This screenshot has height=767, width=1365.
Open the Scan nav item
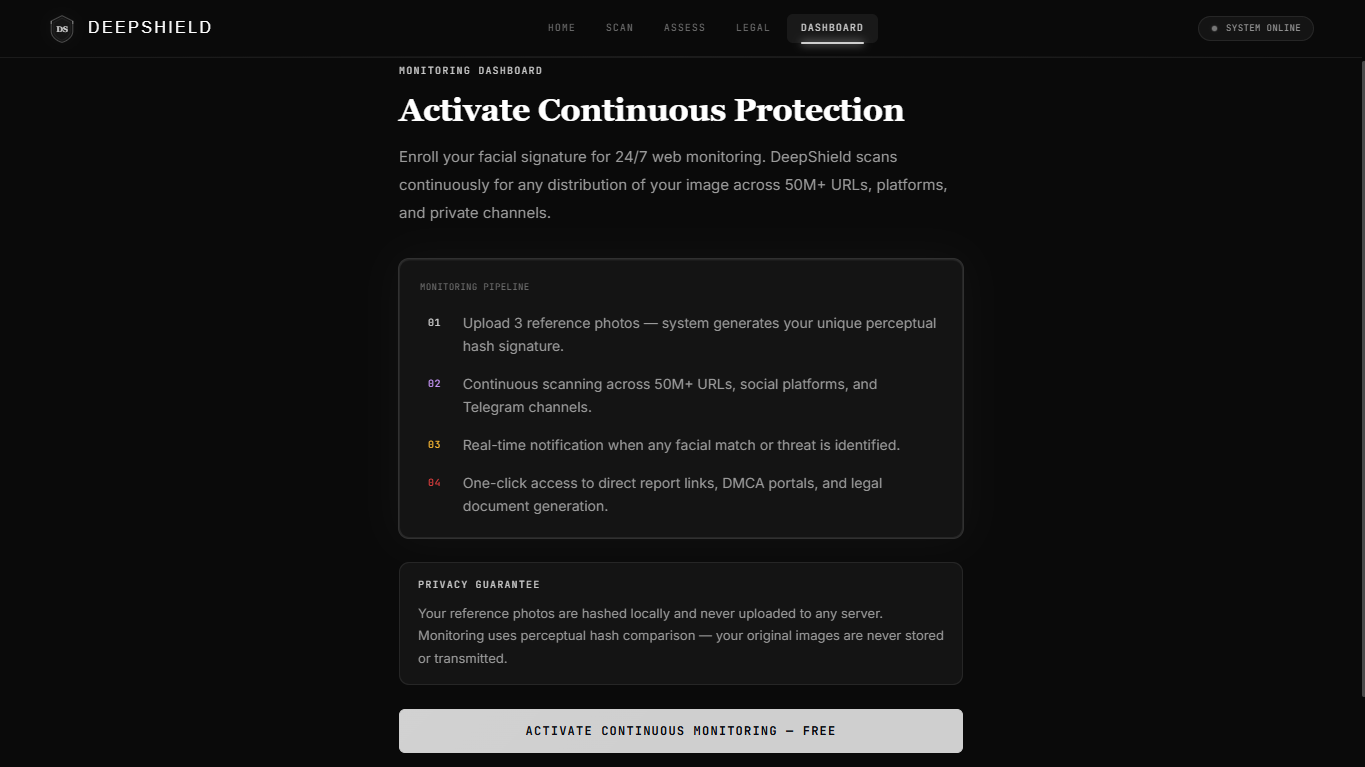coord(620,28)
